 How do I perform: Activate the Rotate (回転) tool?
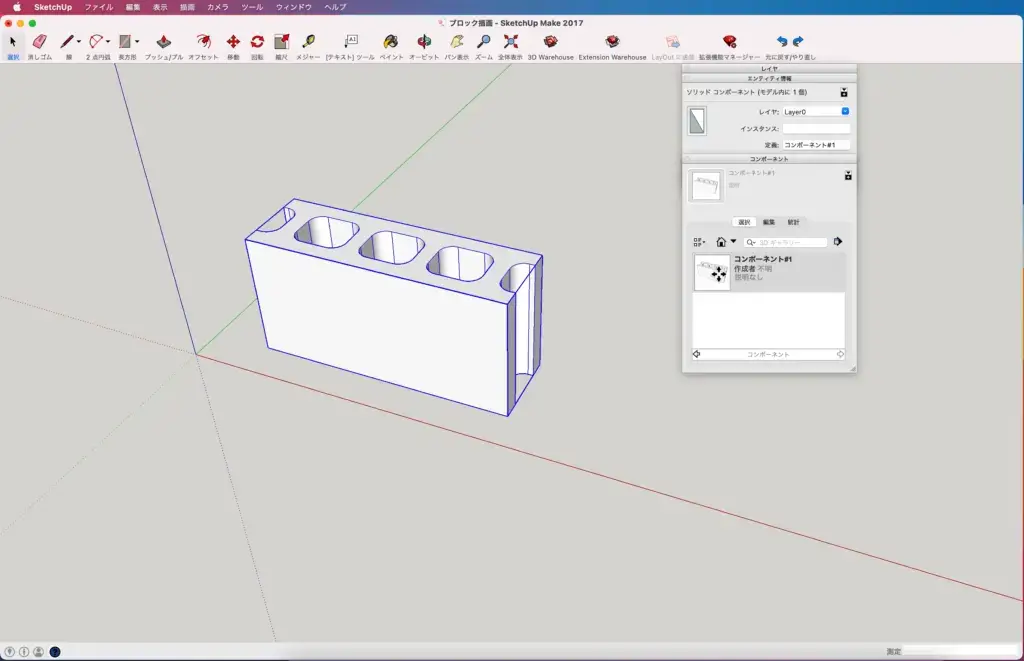257,42
